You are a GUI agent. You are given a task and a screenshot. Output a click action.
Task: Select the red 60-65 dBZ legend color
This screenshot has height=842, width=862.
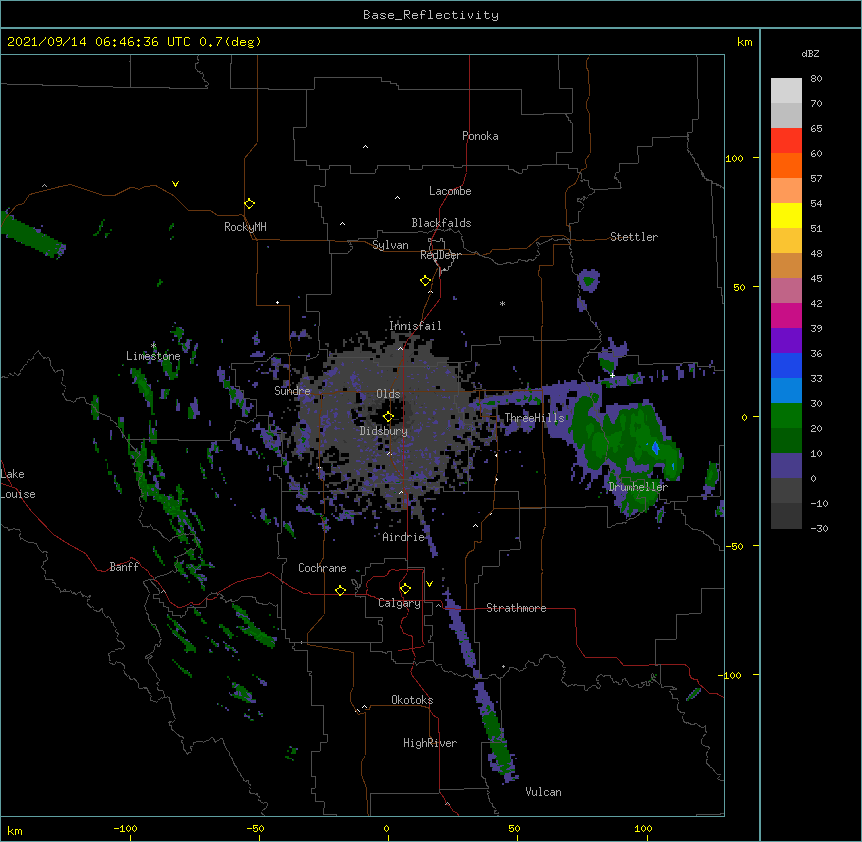(786, 141)
